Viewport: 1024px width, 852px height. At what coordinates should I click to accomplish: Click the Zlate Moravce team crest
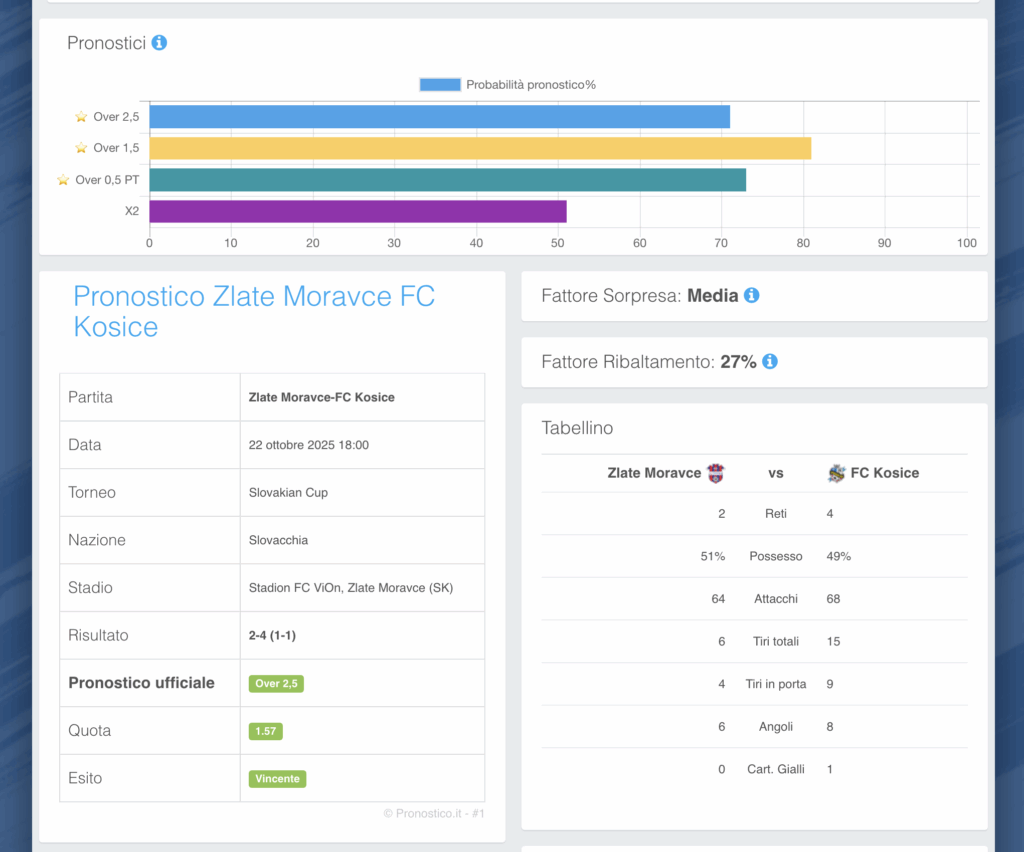tap(715, 473)
